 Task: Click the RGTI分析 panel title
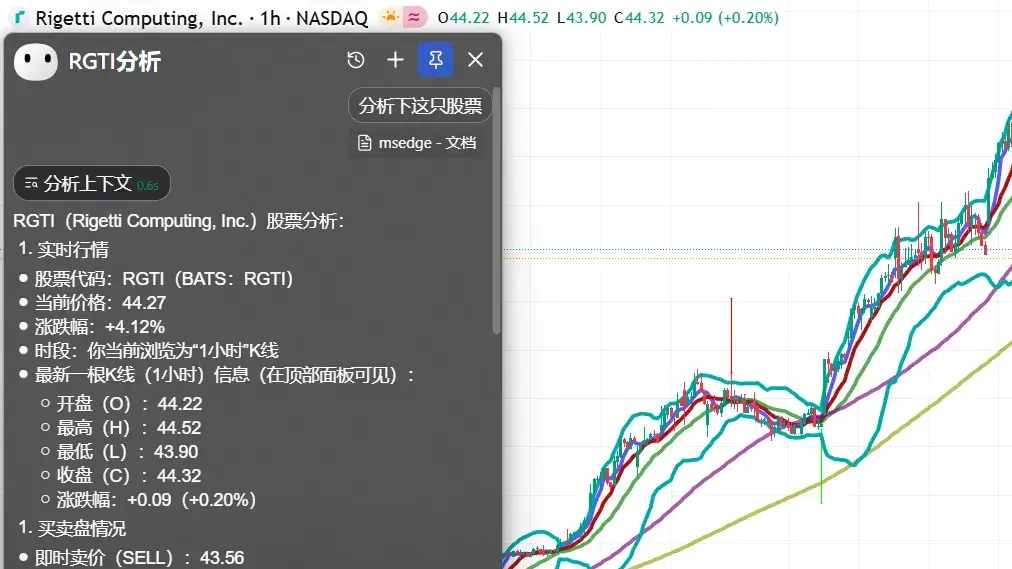(114, 62)
